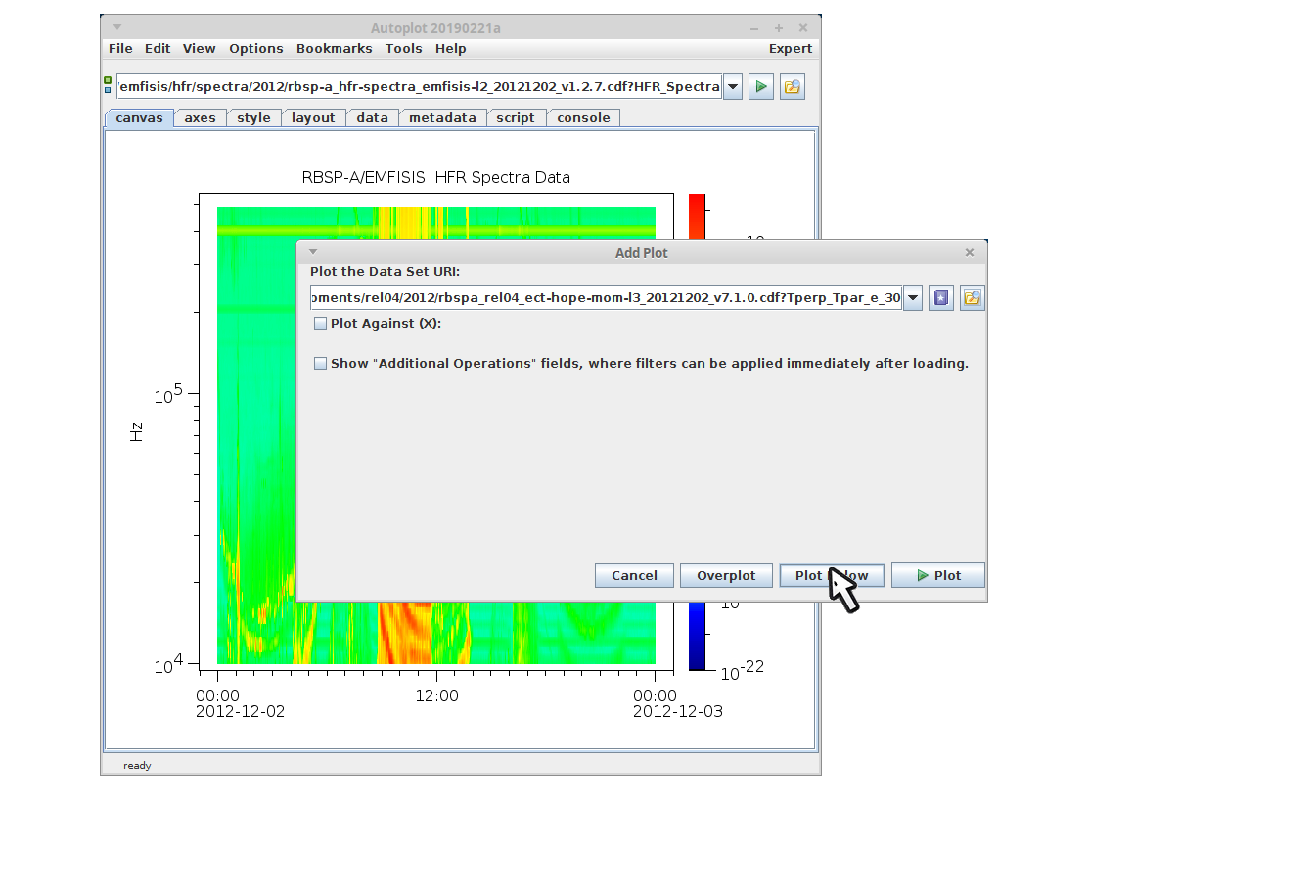Enable the Plot Against (X) checkbox

(x=320, y=324)
